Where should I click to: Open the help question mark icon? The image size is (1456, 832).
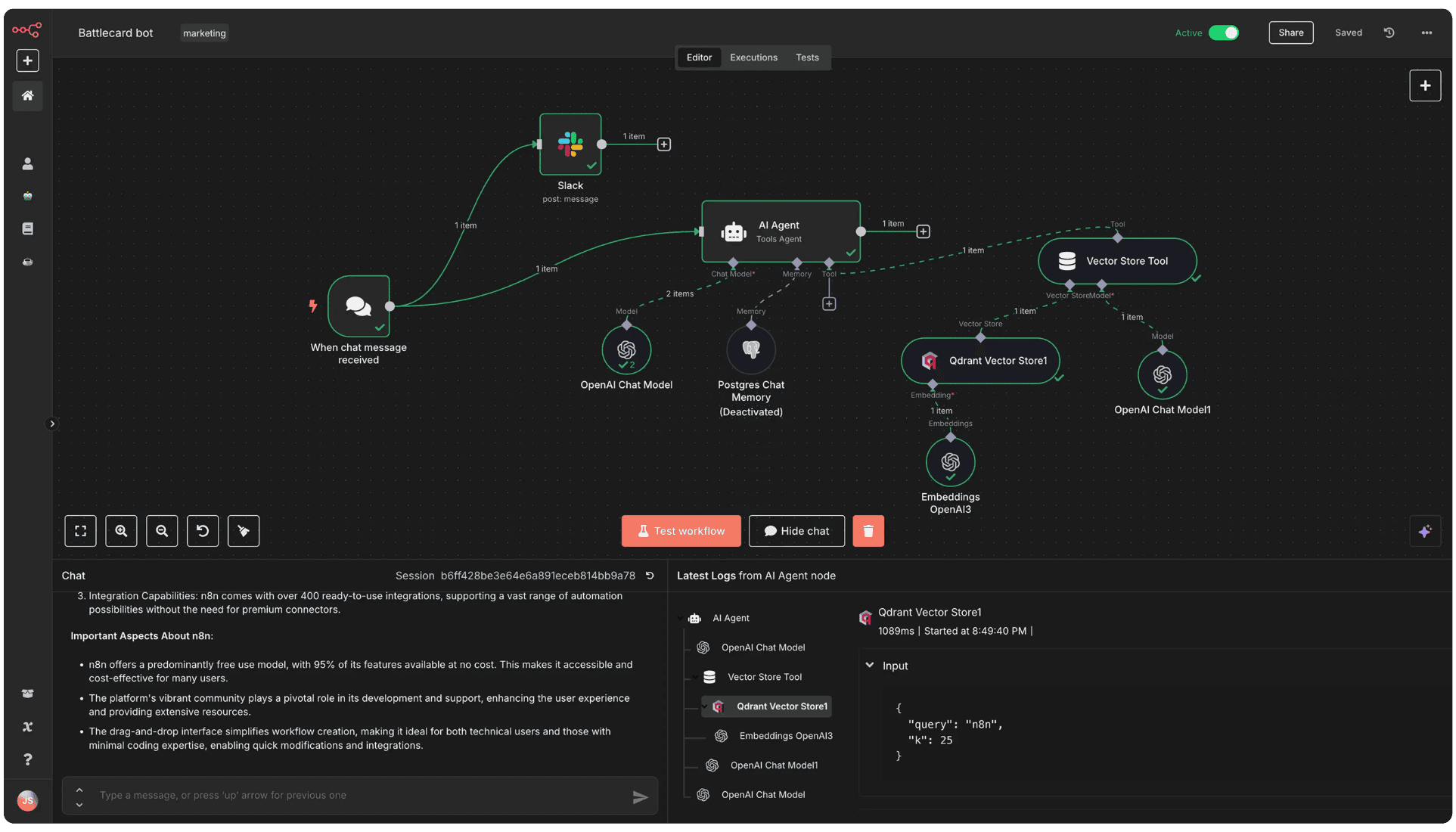[x=27, y=759]
